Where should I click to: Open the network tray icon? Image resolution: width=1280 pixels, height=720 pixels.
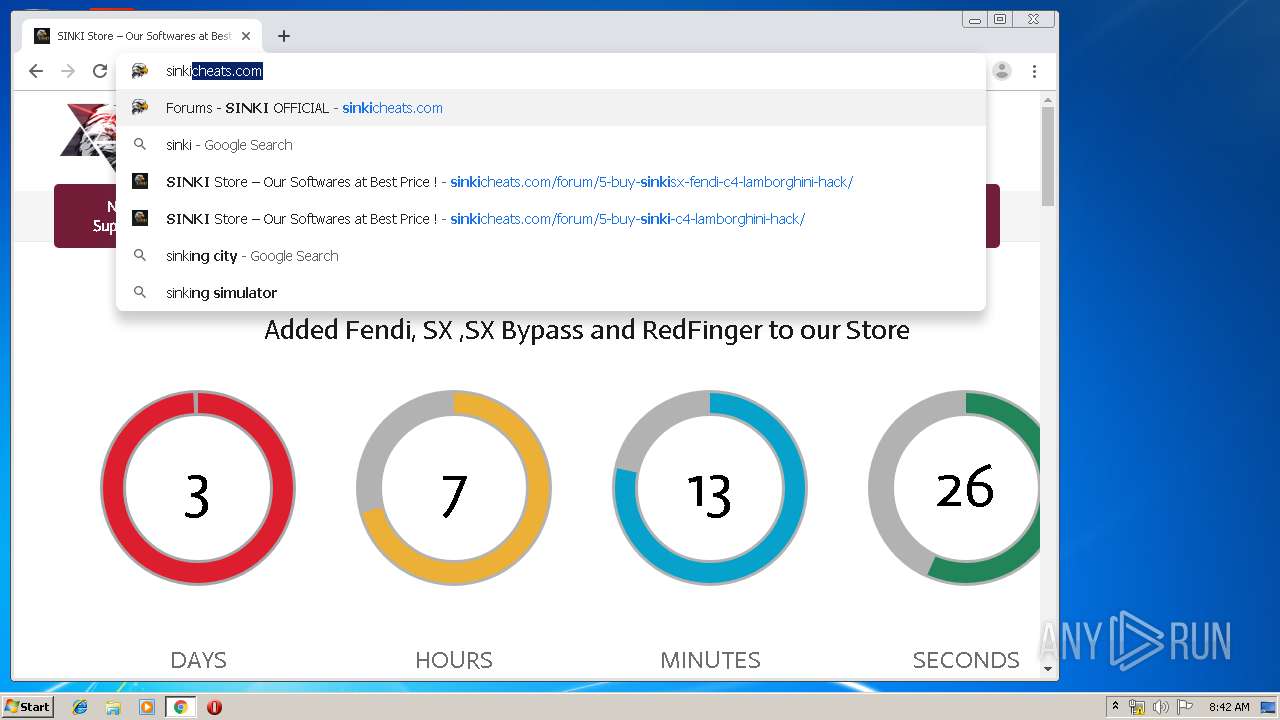[1137, 707]
